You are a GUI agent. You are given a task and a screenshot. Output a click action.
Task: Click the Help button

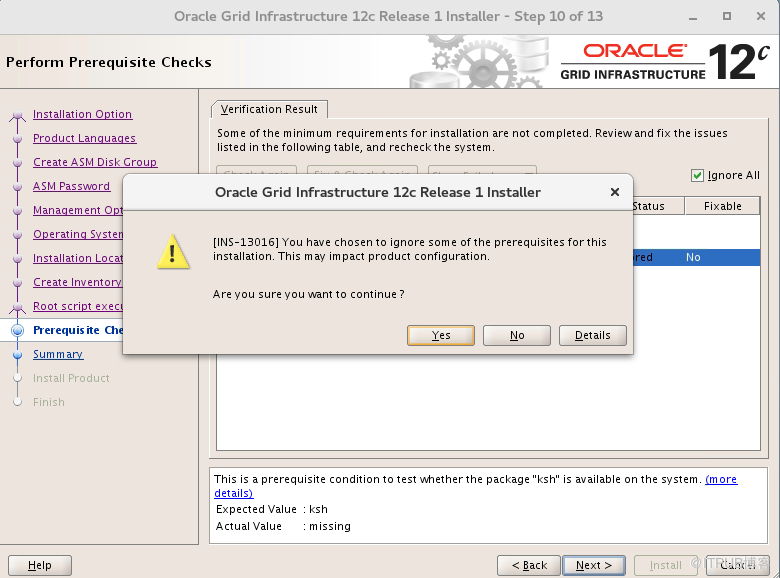40,566
